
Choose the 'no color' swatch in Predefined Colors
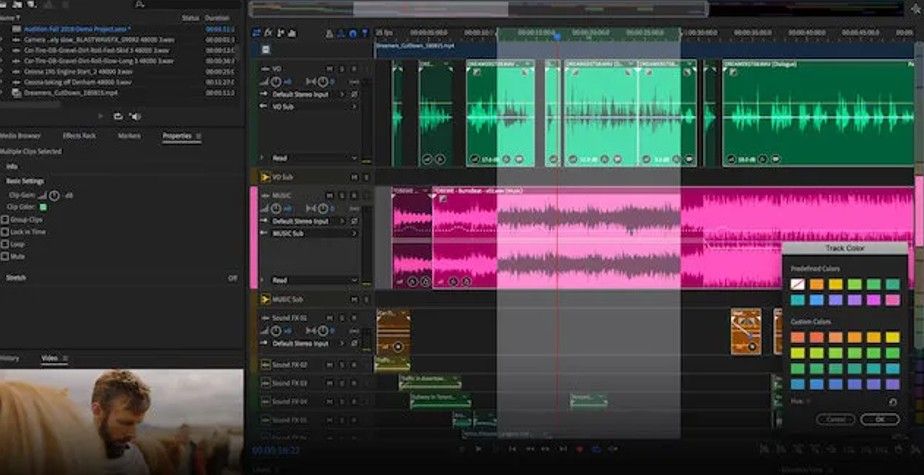coord(797,284)
